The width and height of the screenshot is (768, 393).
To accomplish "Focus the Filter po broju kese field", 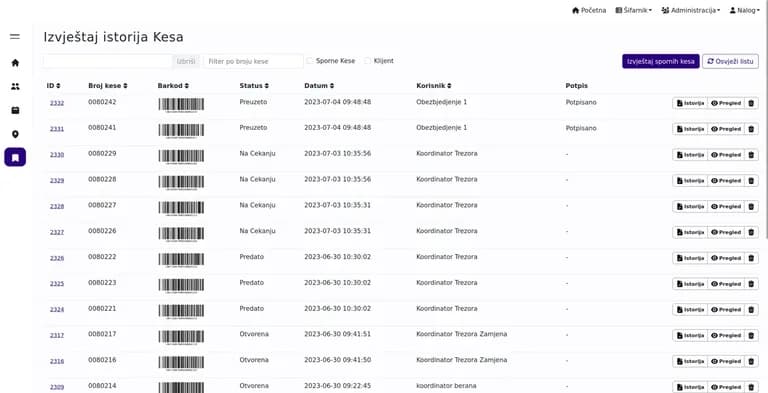I will coord(253,61).
